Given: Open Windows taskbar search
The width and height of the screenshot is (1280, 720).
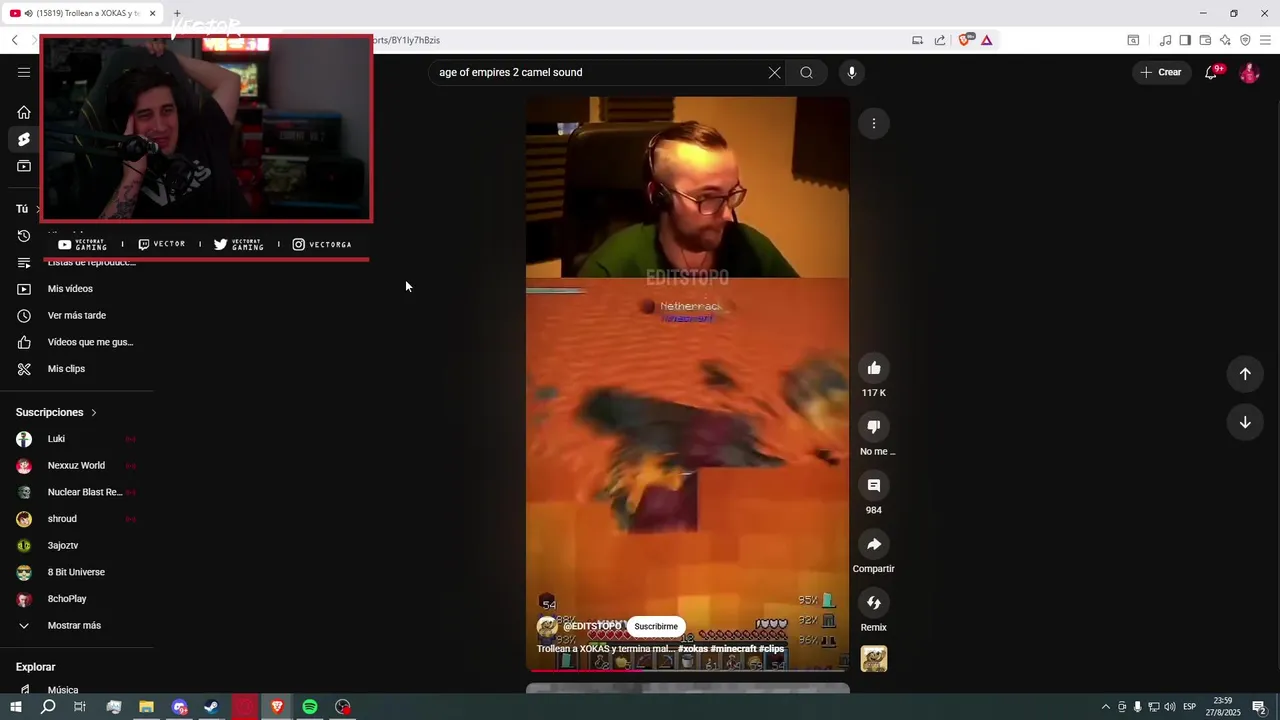Looking at the screenshot, I should (x=48, y=707).
